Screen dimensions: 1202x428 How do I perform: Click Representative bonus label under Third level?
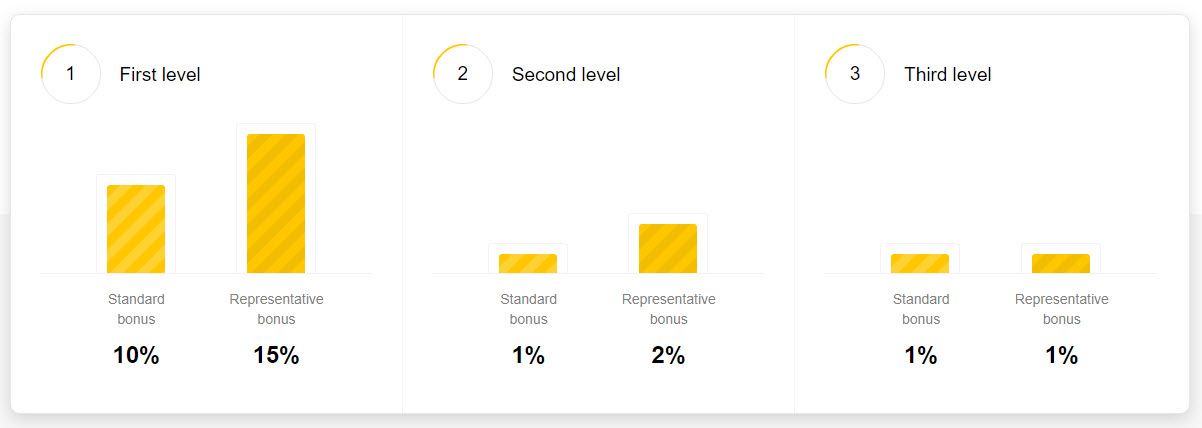(x=1062, y=309)
